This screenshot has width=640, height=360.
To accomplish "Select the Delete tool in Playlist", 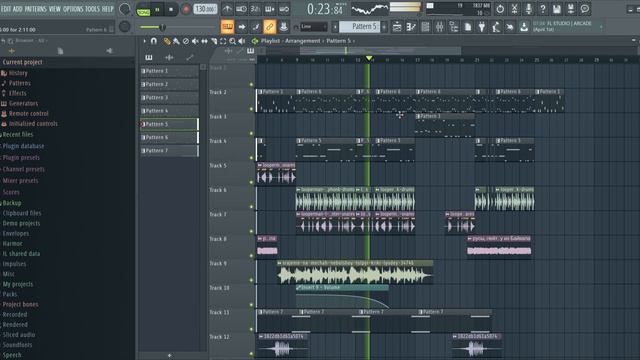I will [x=186, y=41].
